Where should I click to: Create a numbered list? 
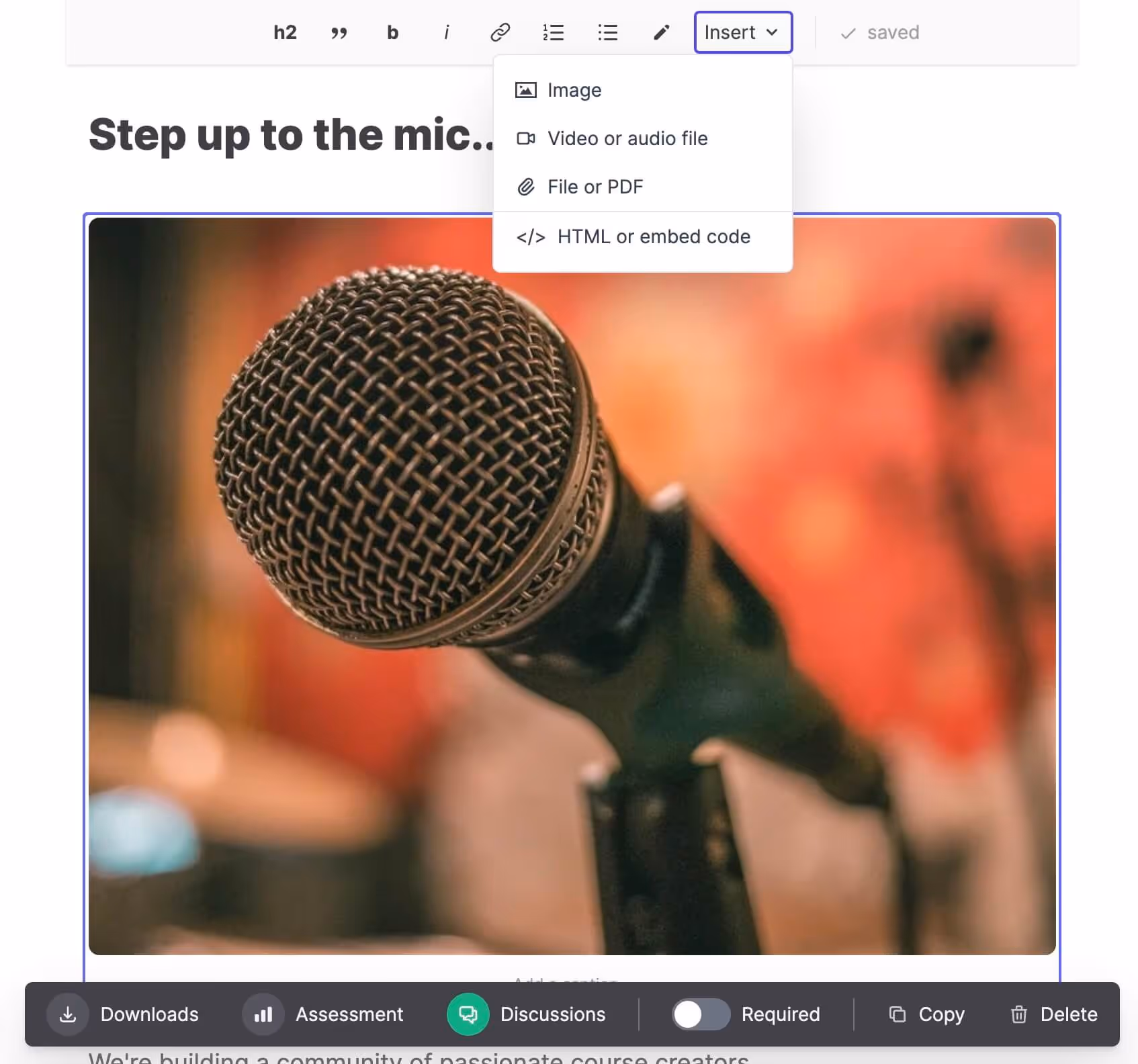553,32
